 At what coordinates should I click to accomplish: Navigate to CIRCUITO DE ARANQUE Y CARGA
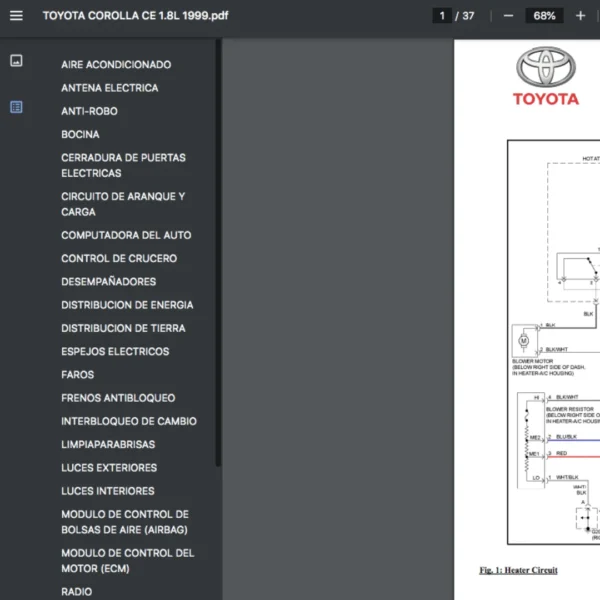pos(123,204)
